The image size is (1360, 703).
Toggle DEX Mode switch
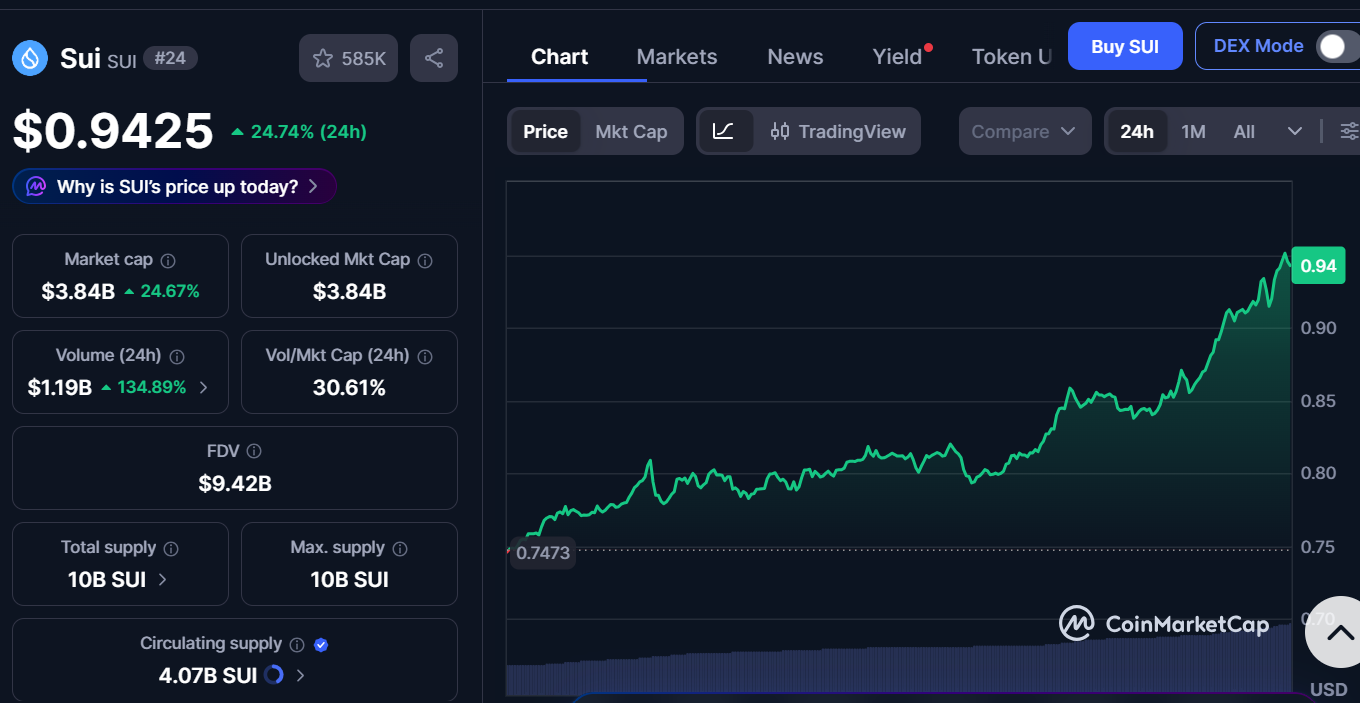click(x=1337, y=46)
